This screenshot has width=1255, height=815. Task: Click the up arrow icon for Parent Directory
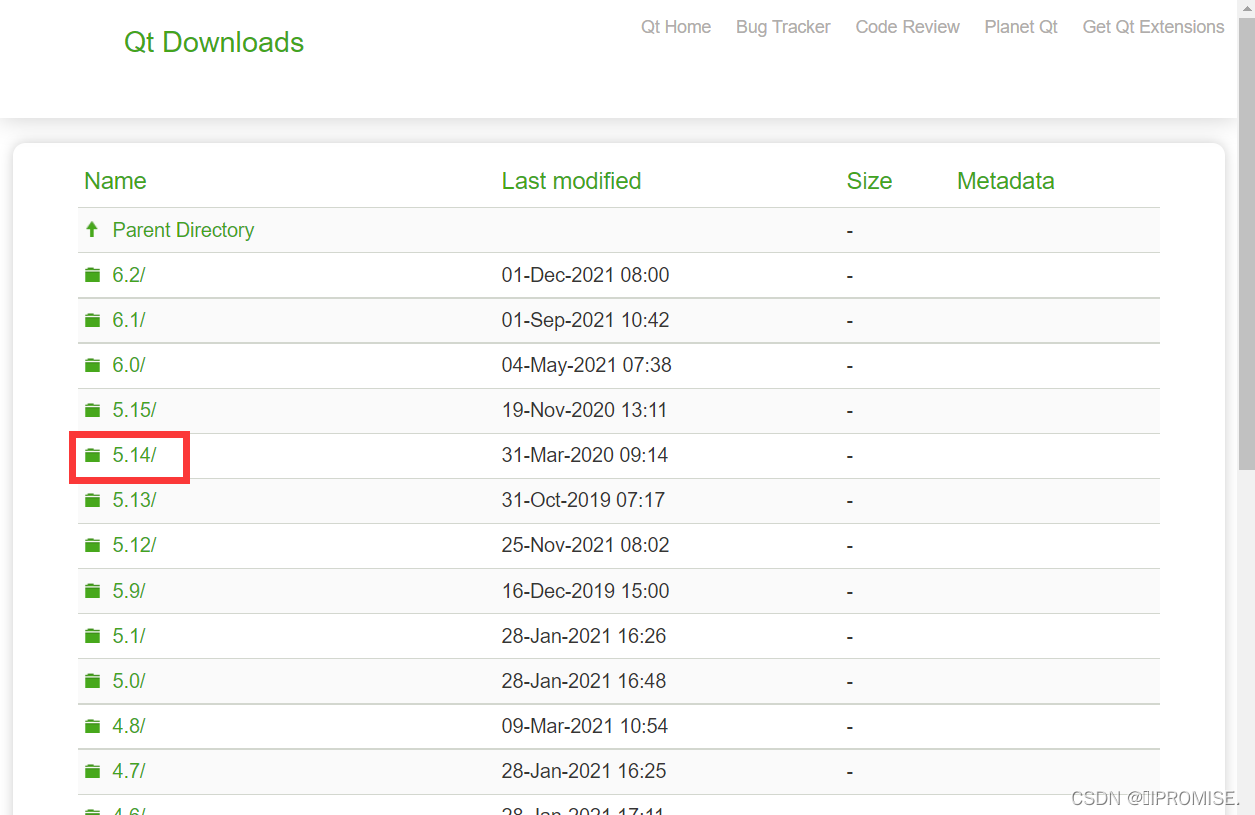click(92, 230)
